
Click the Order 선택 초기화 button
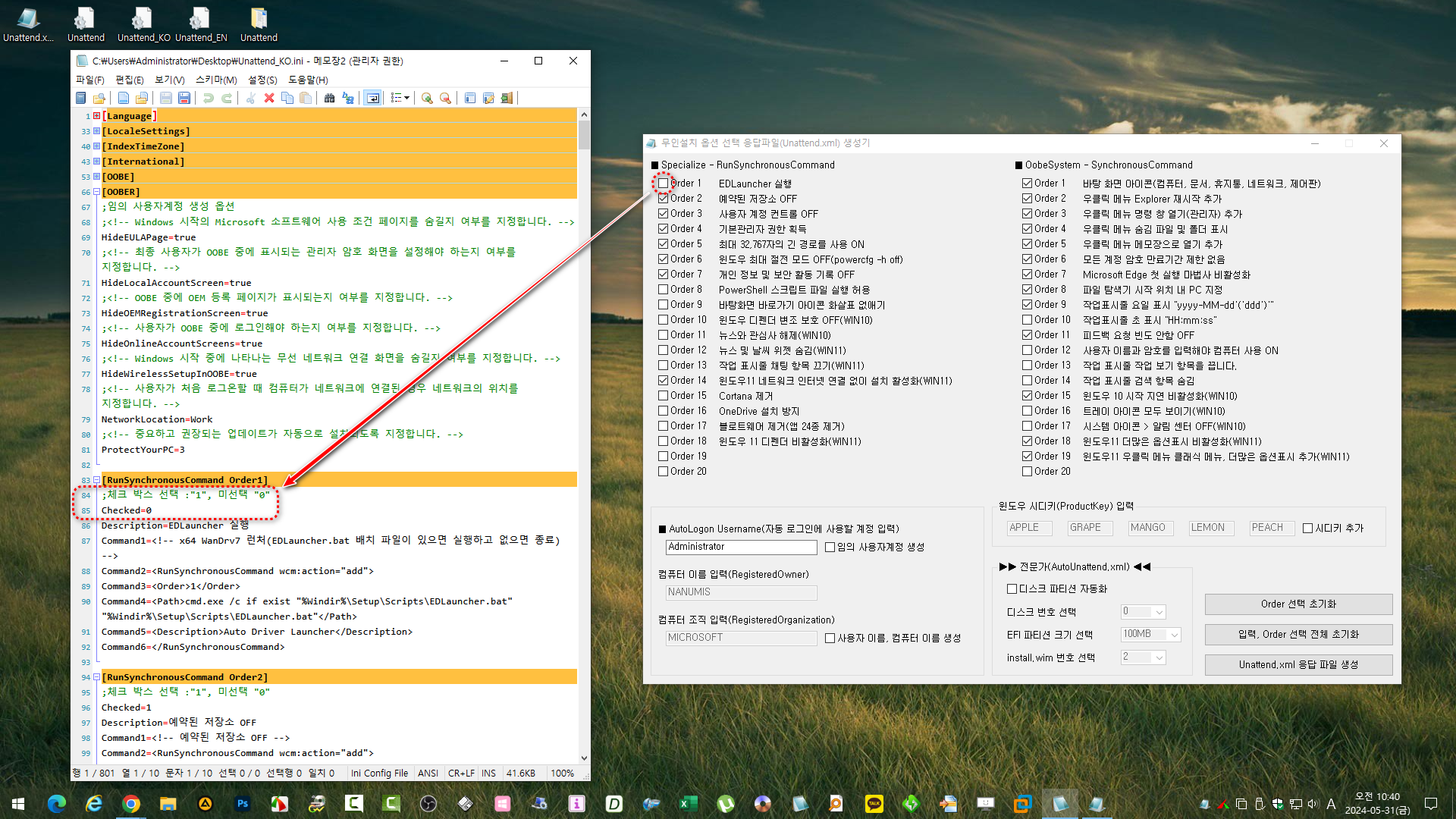(1298, 604)
